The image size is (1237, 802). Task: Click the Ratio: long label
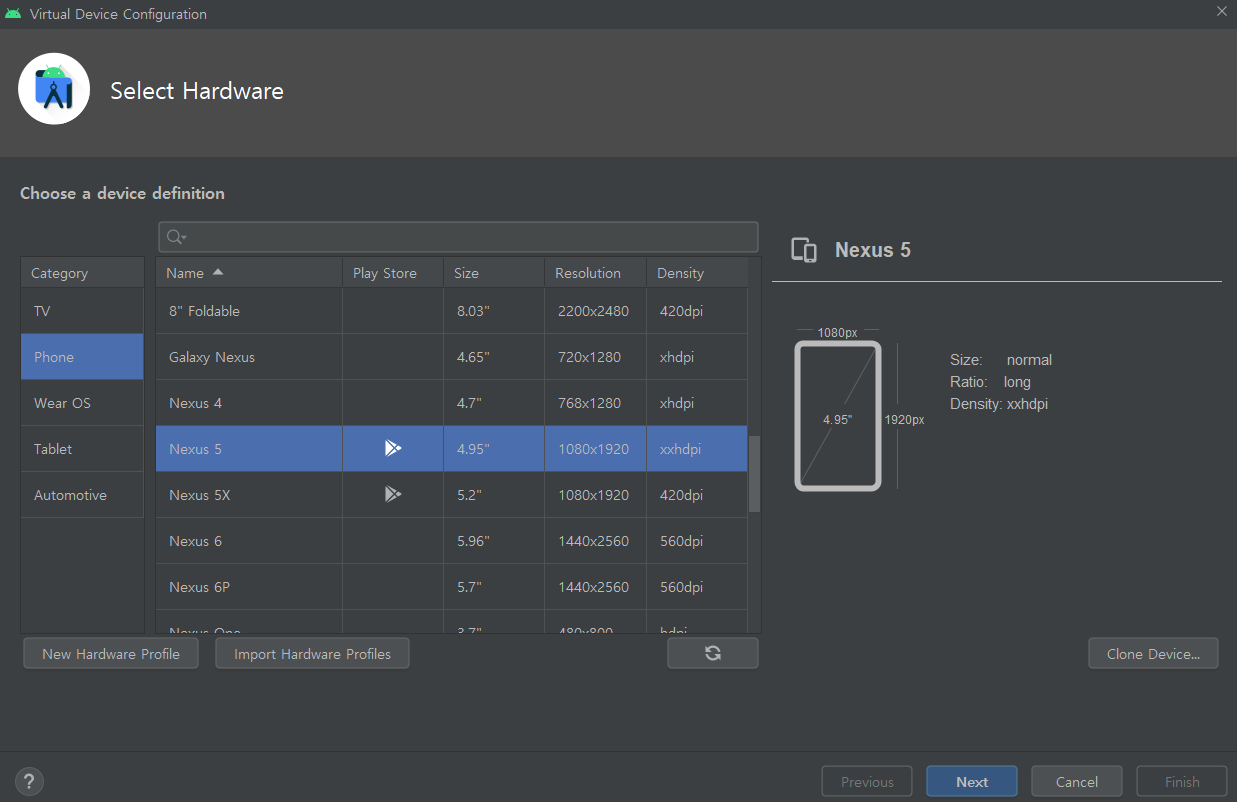(x=990, y=382)
